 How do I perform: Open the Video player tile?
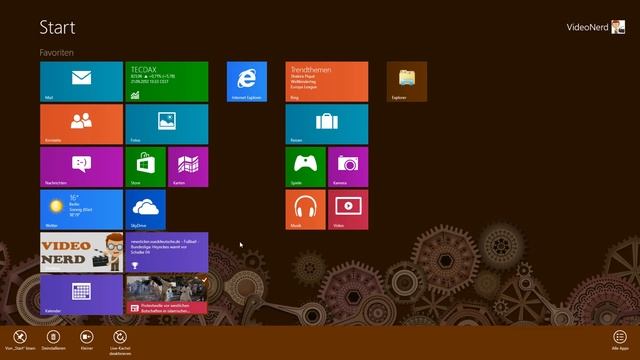point(348,209)
